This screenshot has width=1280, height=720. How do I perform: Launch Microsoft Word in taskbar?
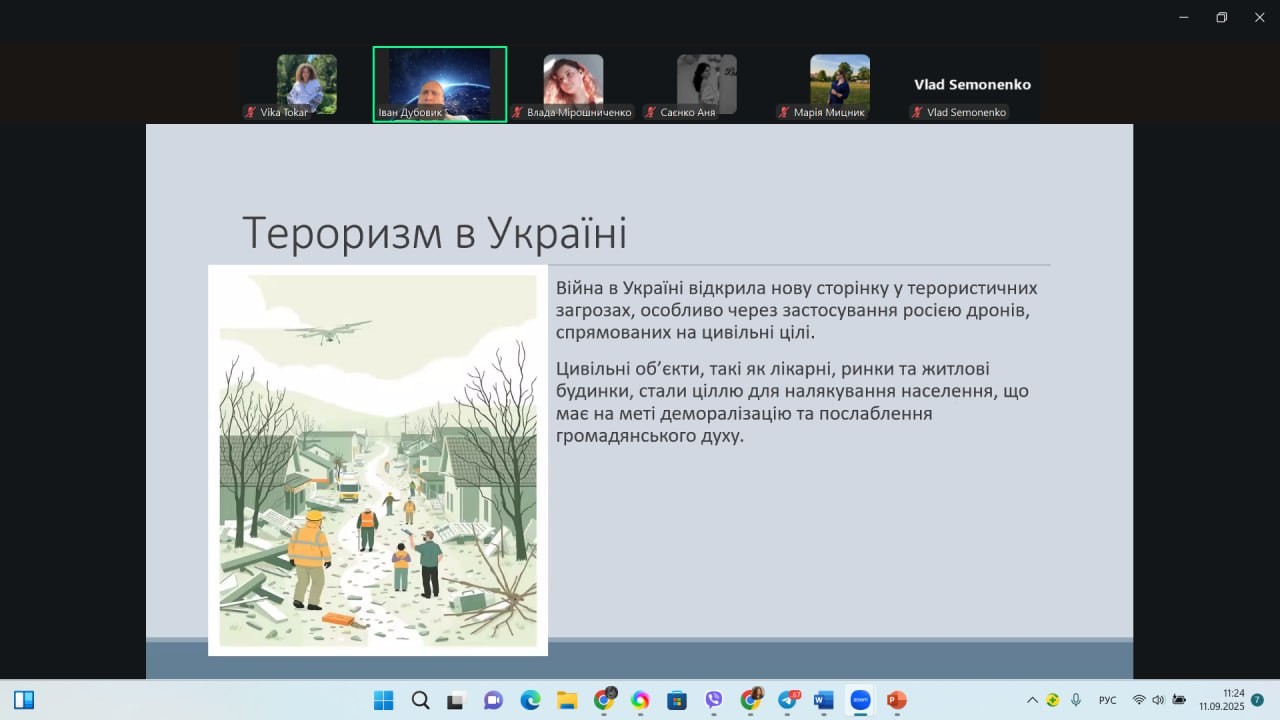coord(823,700)
